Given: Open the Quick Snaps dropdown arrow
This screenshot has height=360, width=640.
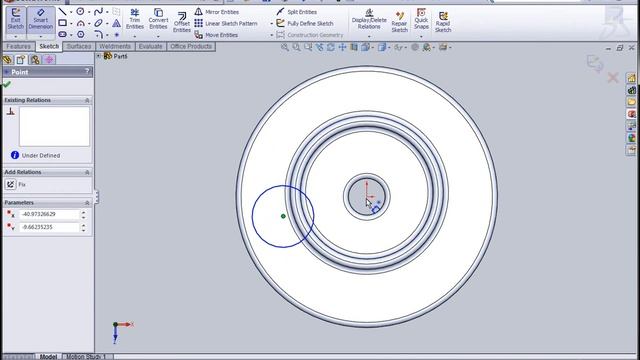Looking at the screenshot, I should click(421, 36).
